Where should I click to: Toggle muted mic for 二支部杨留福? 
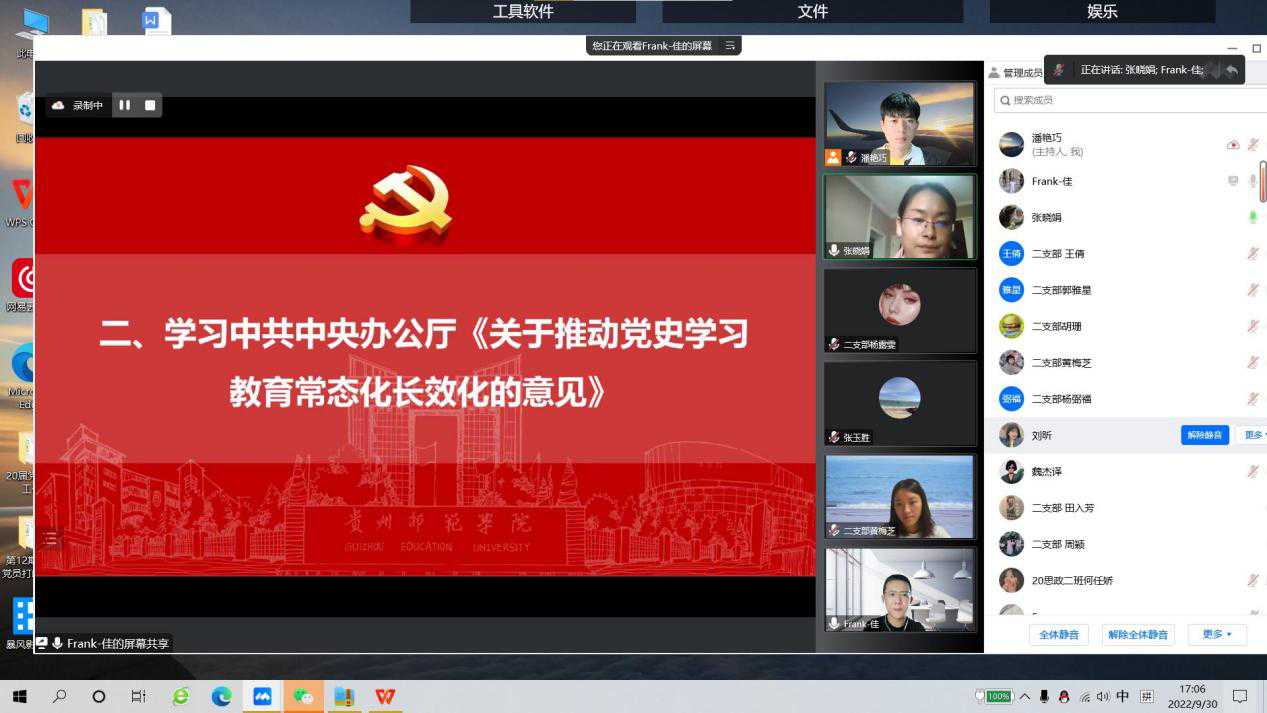point(1252,399)
